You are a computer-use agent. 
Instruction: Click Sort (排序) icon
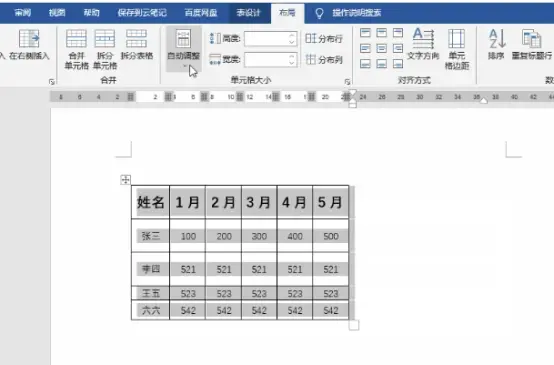[497, 39]
